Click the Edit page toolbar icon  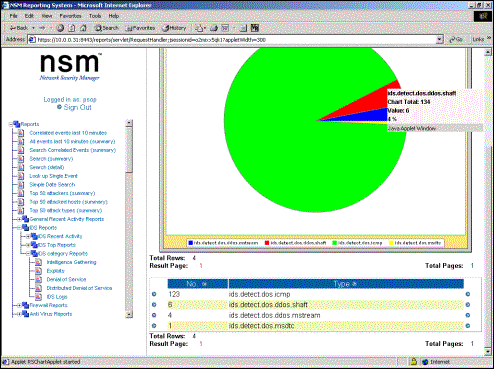(x=226, y=28)
